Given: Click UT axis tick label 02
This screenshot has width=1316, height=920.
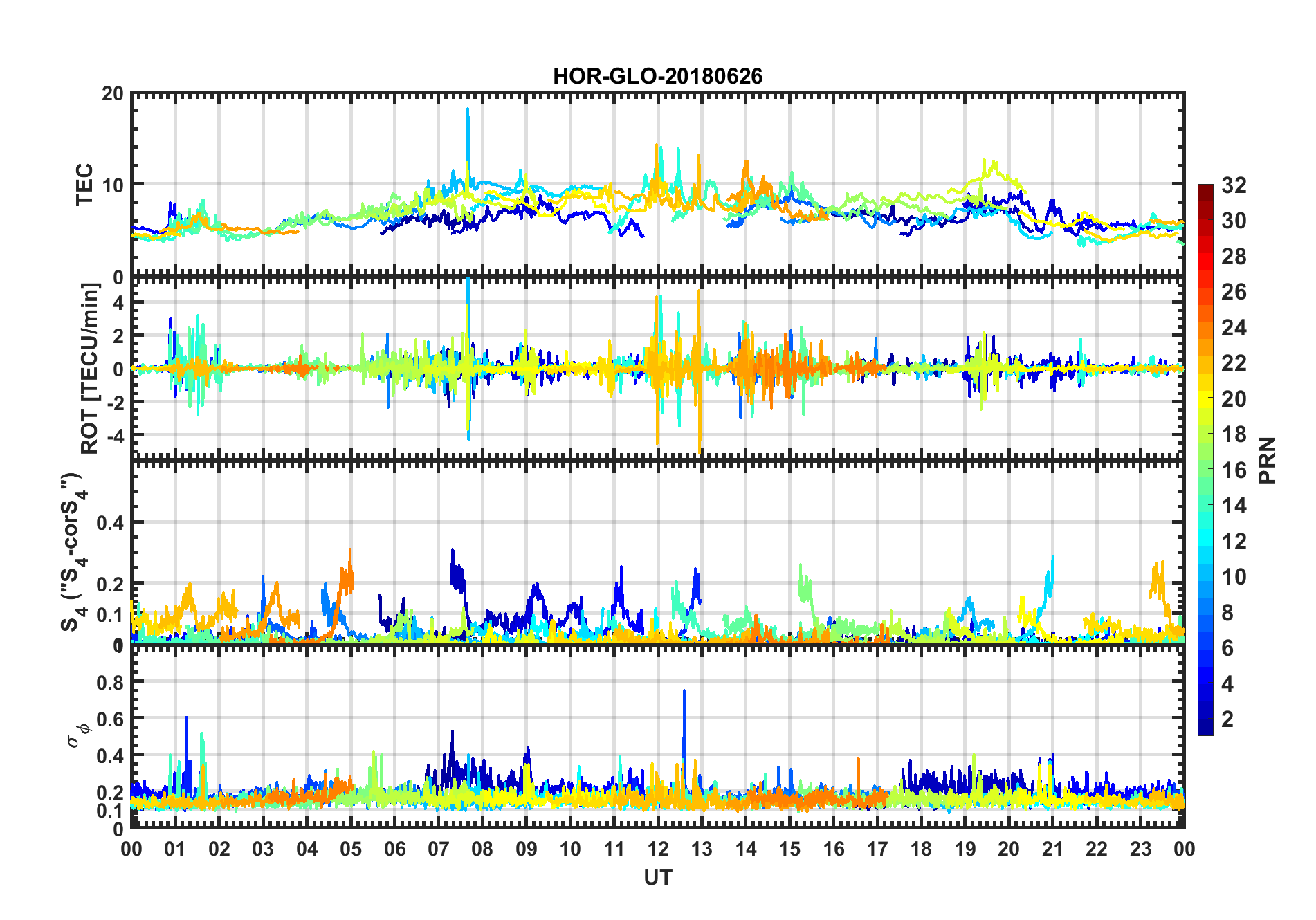Looking at the screenshot, I should (219, 849).
